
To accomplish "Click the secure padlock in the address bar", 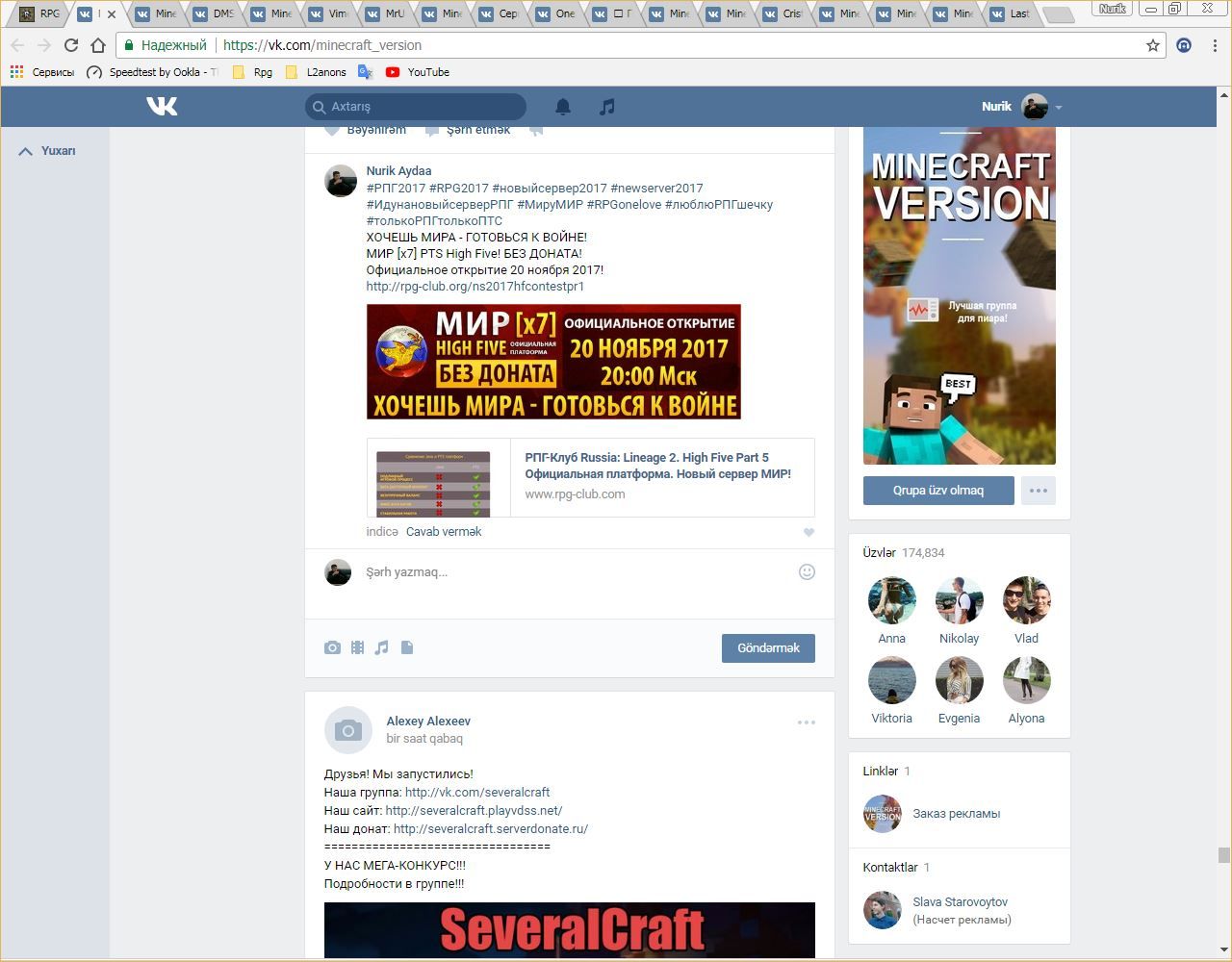I will click(x=128, y=45).
